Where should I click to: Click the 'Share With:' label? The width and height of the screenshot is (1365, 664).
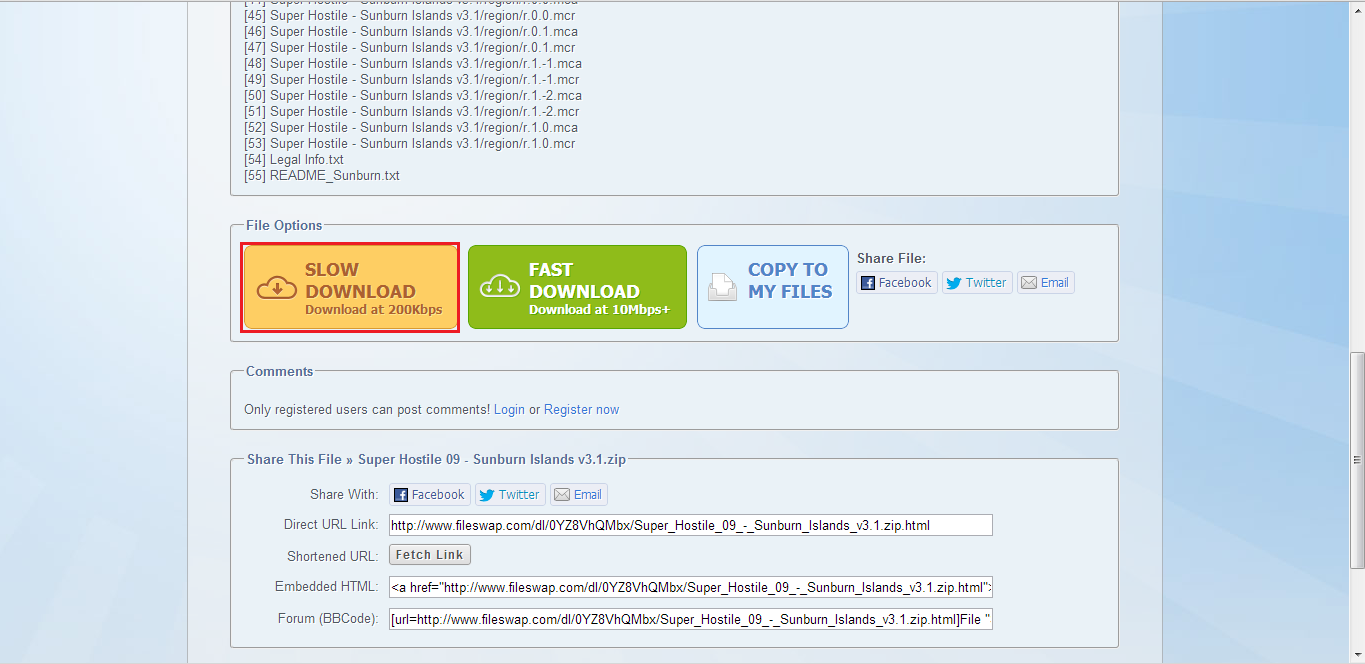click(344, 495)
